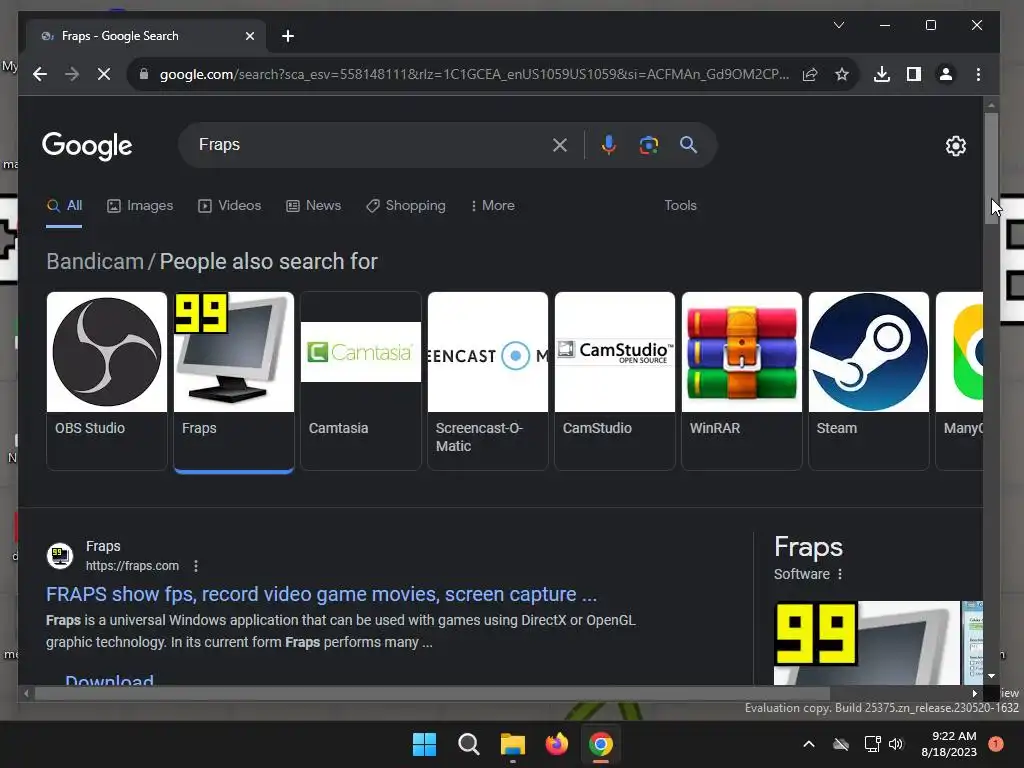Select the Steam card
The image size is (1024, 768).
(x=869, y=381)
